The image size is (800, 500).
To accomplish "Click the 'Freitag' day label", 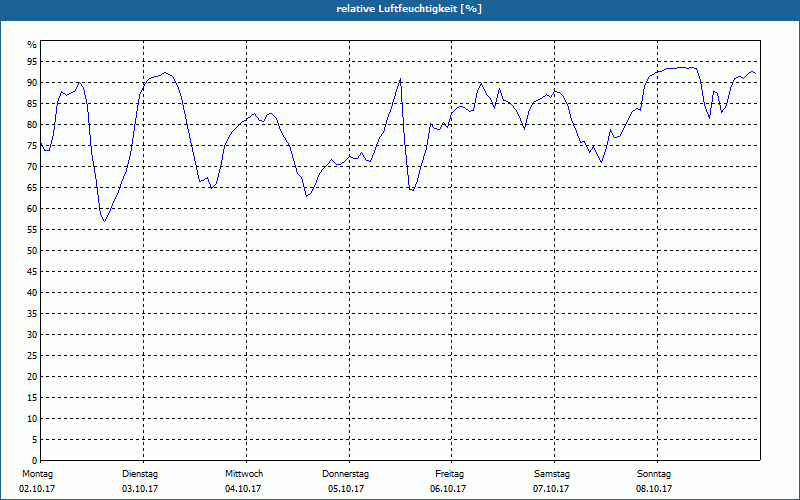I will [x=449, y=474].
